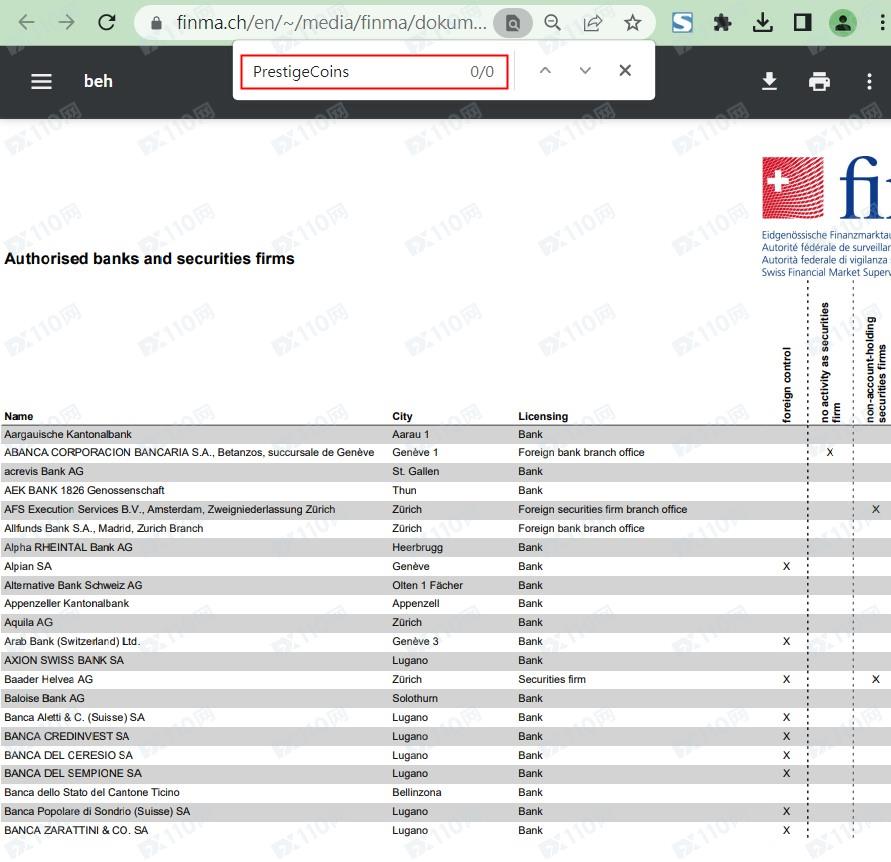
Task: Jump to next find result
Action: [585, 71]
